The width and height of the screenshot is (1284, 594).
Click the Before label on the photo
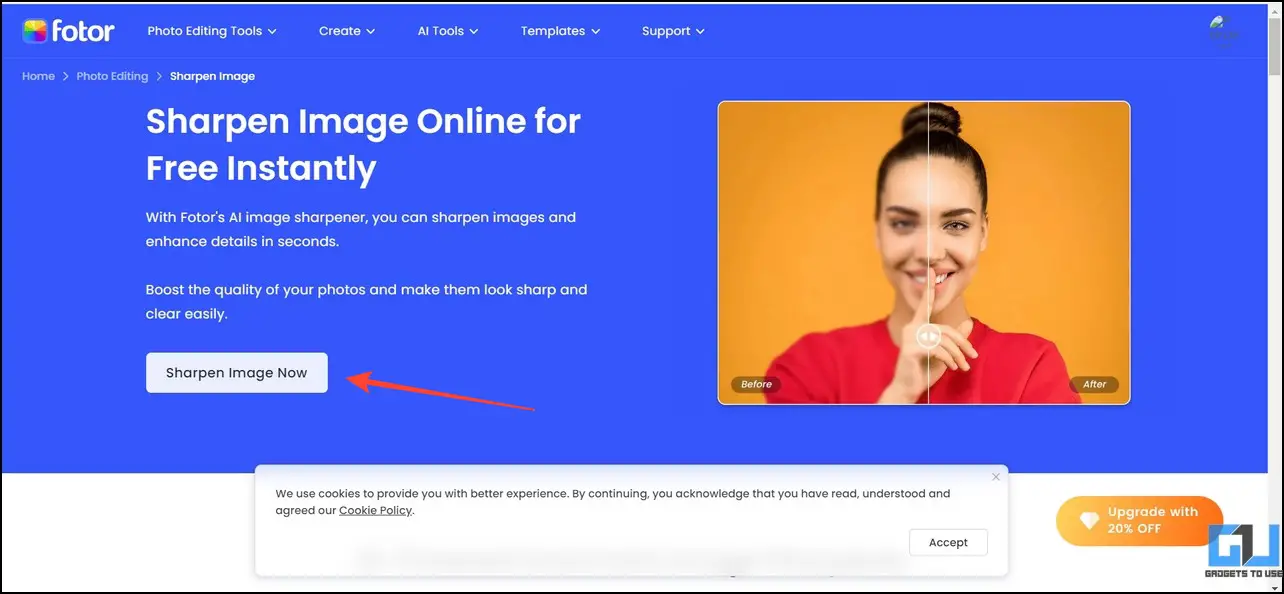tap(757, 384)
